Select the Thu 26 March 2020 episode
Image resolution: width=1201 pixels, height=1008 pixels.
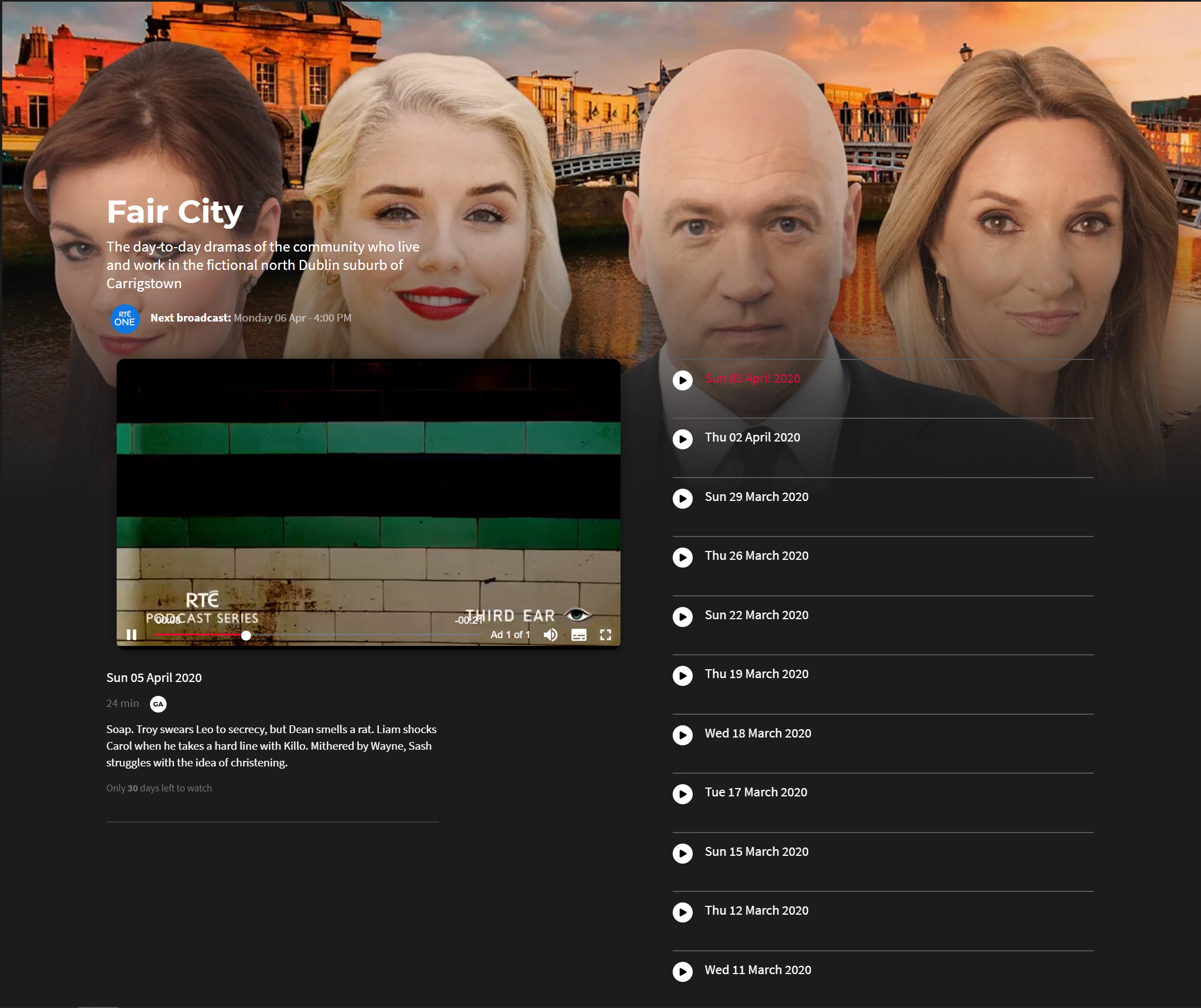coord(756,556)
